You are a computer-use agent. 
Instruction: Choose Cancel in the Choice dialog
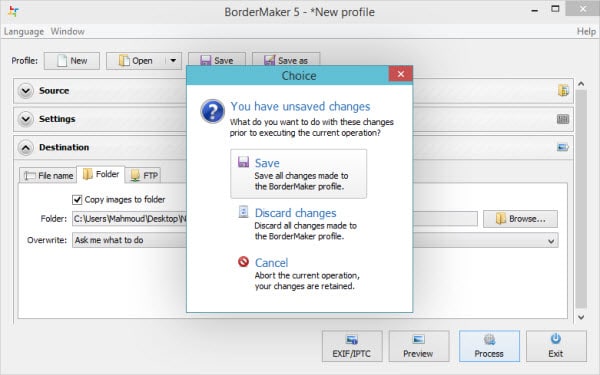pyautogui.click(x=298, y=274)
